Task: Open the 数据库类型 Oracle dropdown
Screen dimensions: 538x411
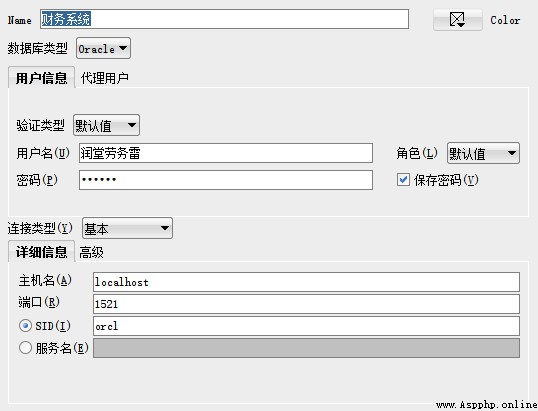Action: point(103,48)
